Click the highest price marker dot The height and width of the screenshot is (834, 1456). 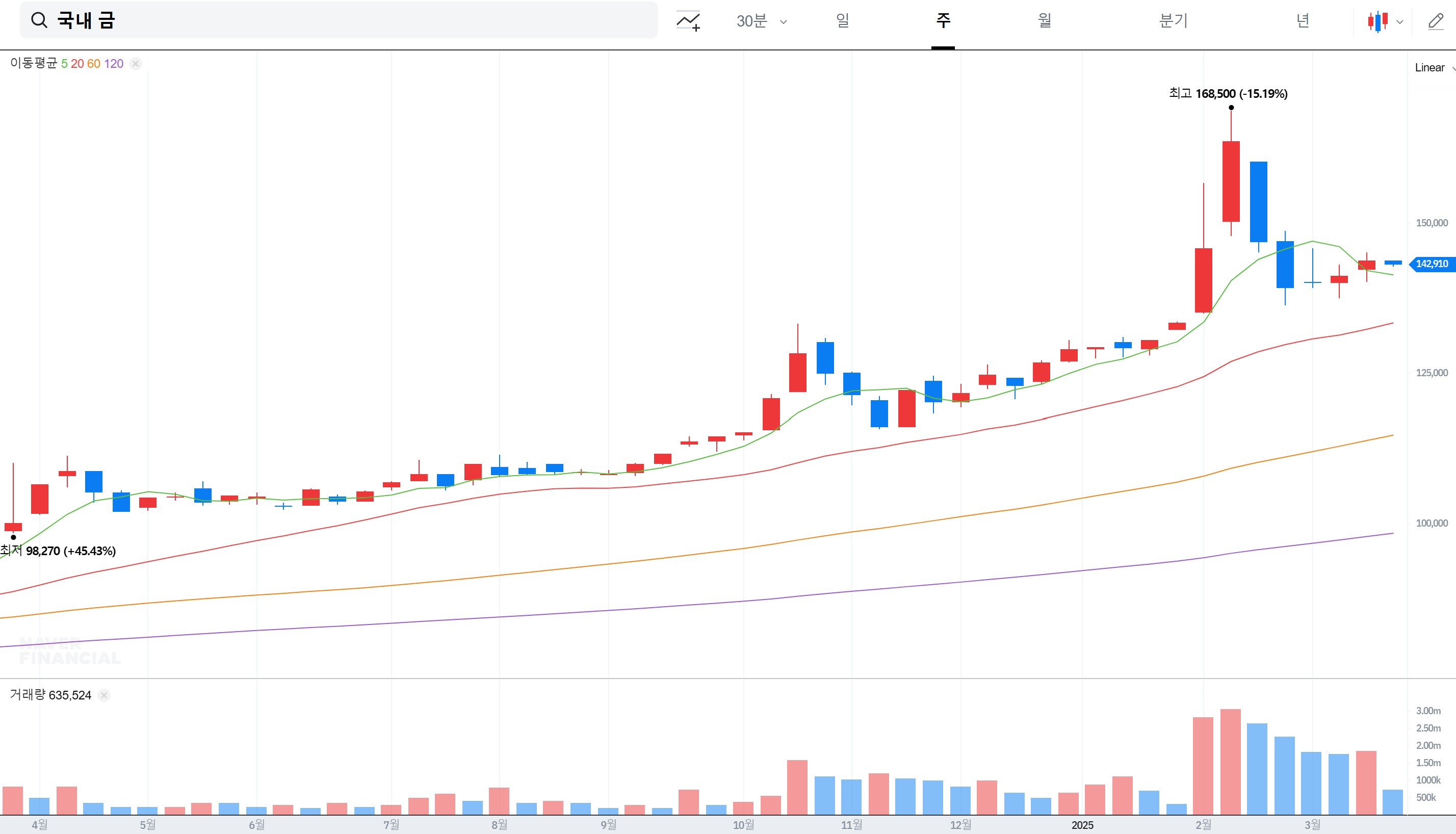1231,108
